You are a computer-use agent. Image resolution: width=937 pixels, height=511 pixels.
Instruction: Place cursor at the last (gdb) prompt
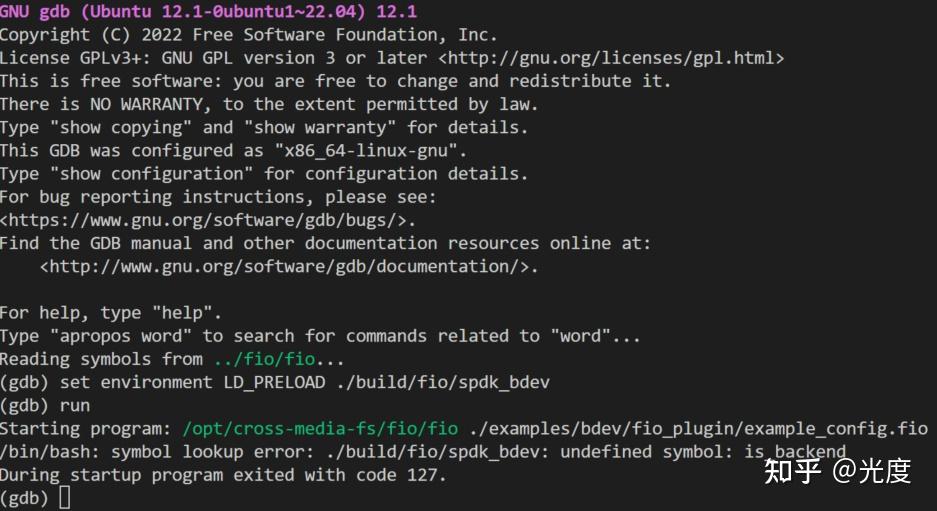65,498
